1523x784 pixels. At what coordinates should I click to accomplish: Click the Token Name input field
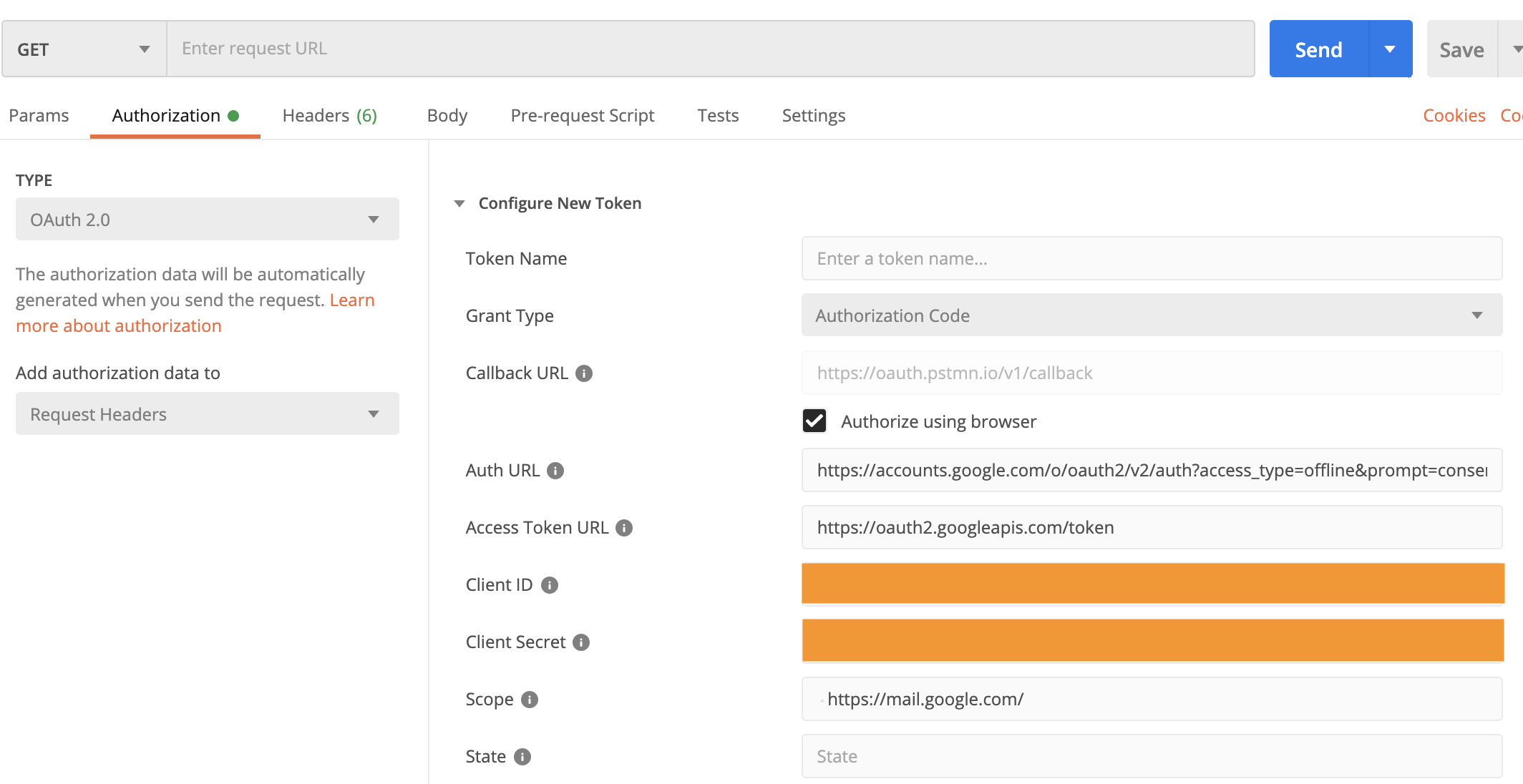click(x=1151, y=259)
